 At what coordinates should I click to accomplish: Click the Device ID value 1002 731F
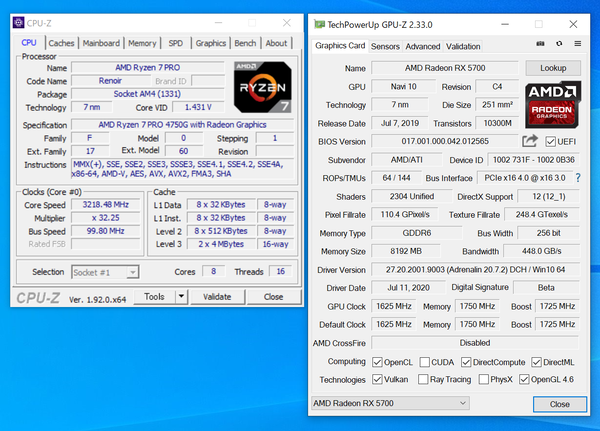coord(533,160)
